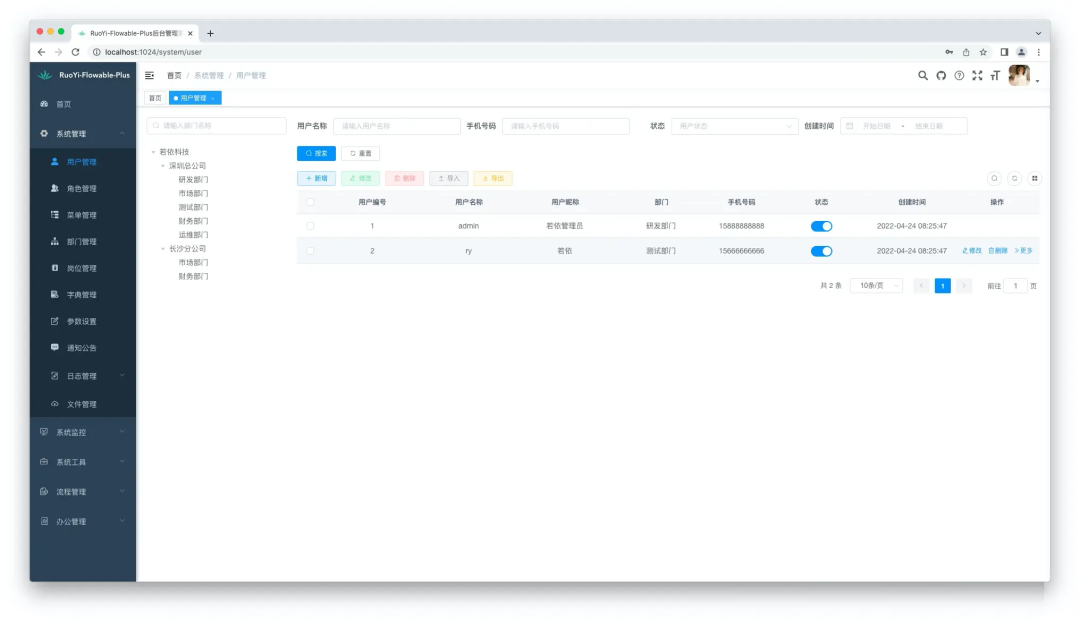The image size is (1080, 621).
Task: Toggle the status switch for user ry
Action: click(x=821, y=251)
